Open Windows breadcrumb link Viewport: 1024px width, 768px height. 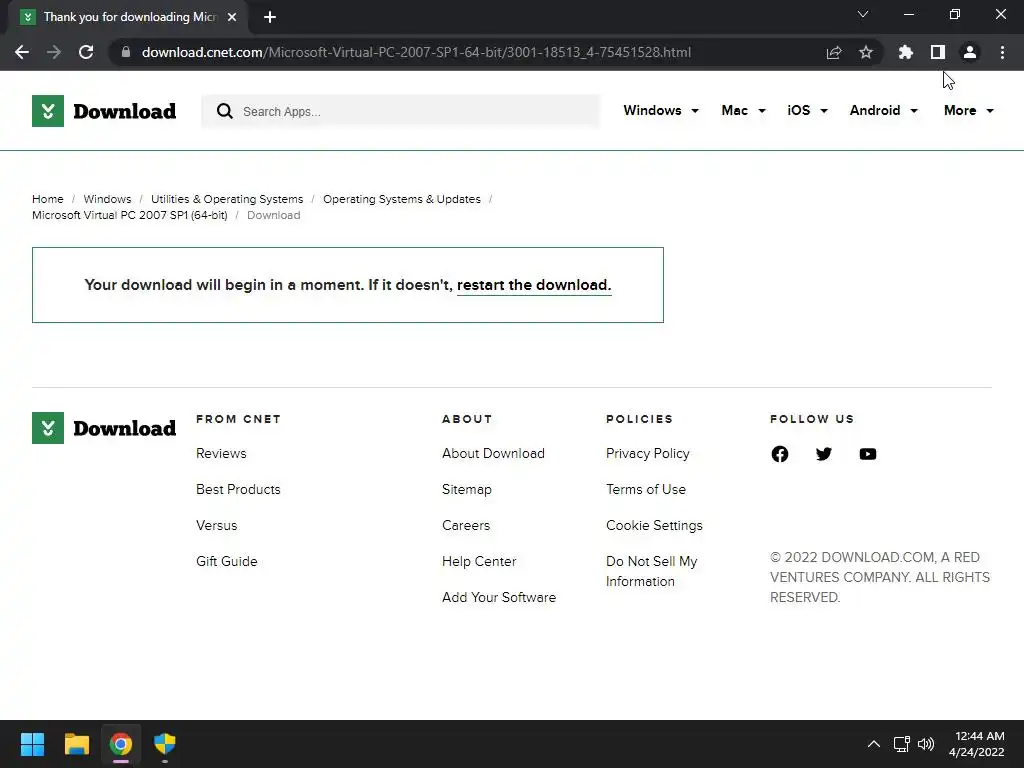pyautogui.click(x=107, y=199)
